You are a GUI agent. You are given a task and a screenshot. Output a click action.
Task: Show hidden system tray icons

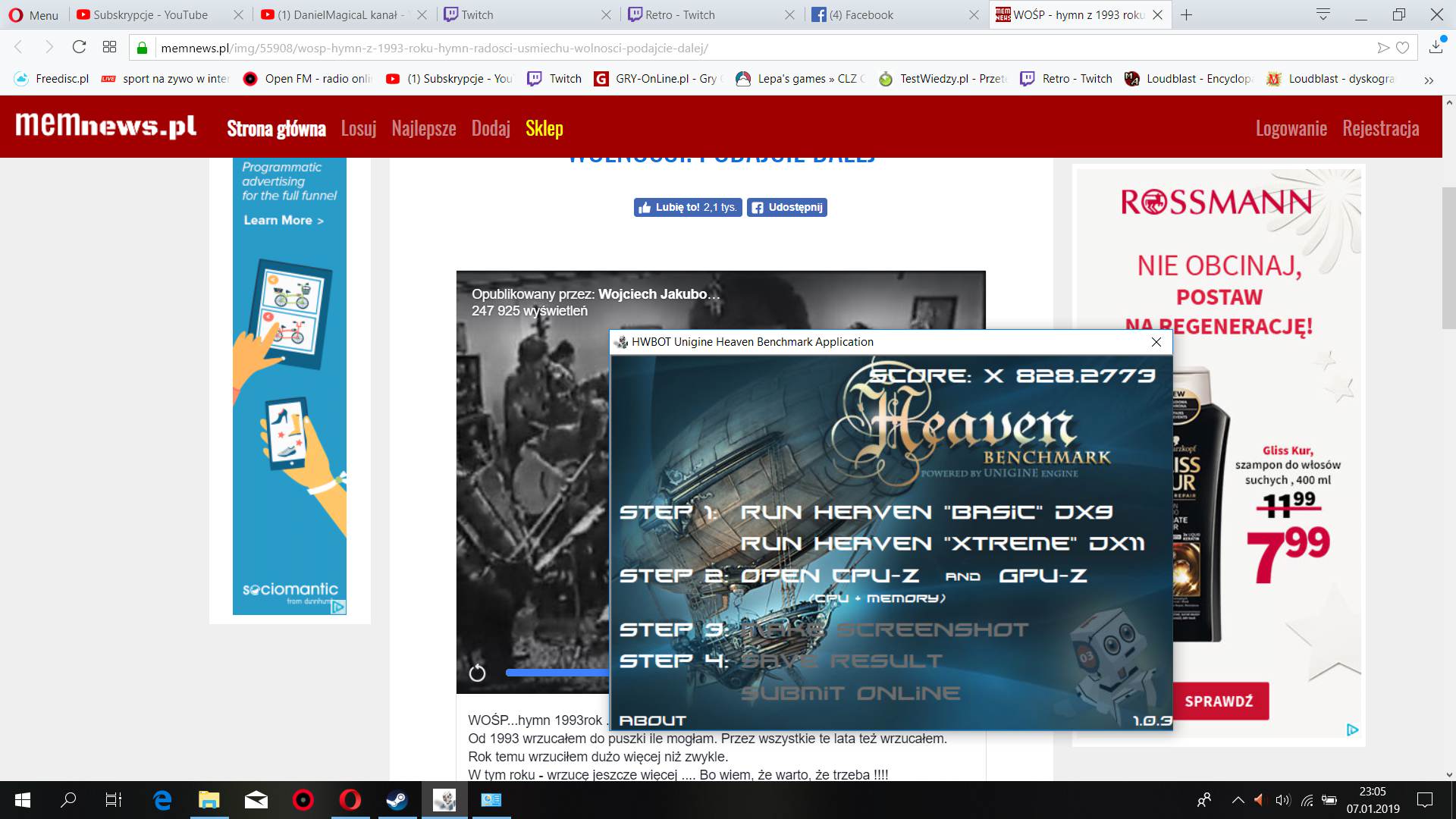[1238, 800]
